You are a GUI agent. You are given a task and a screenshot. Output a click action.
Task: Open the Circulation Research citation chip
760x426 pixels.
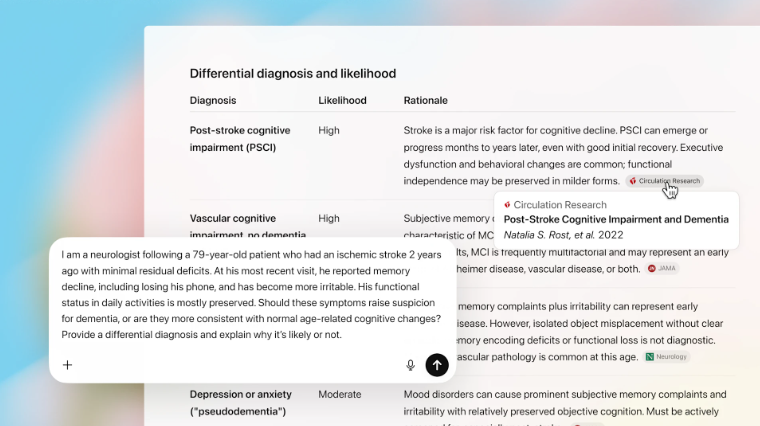tap(664, 181)
